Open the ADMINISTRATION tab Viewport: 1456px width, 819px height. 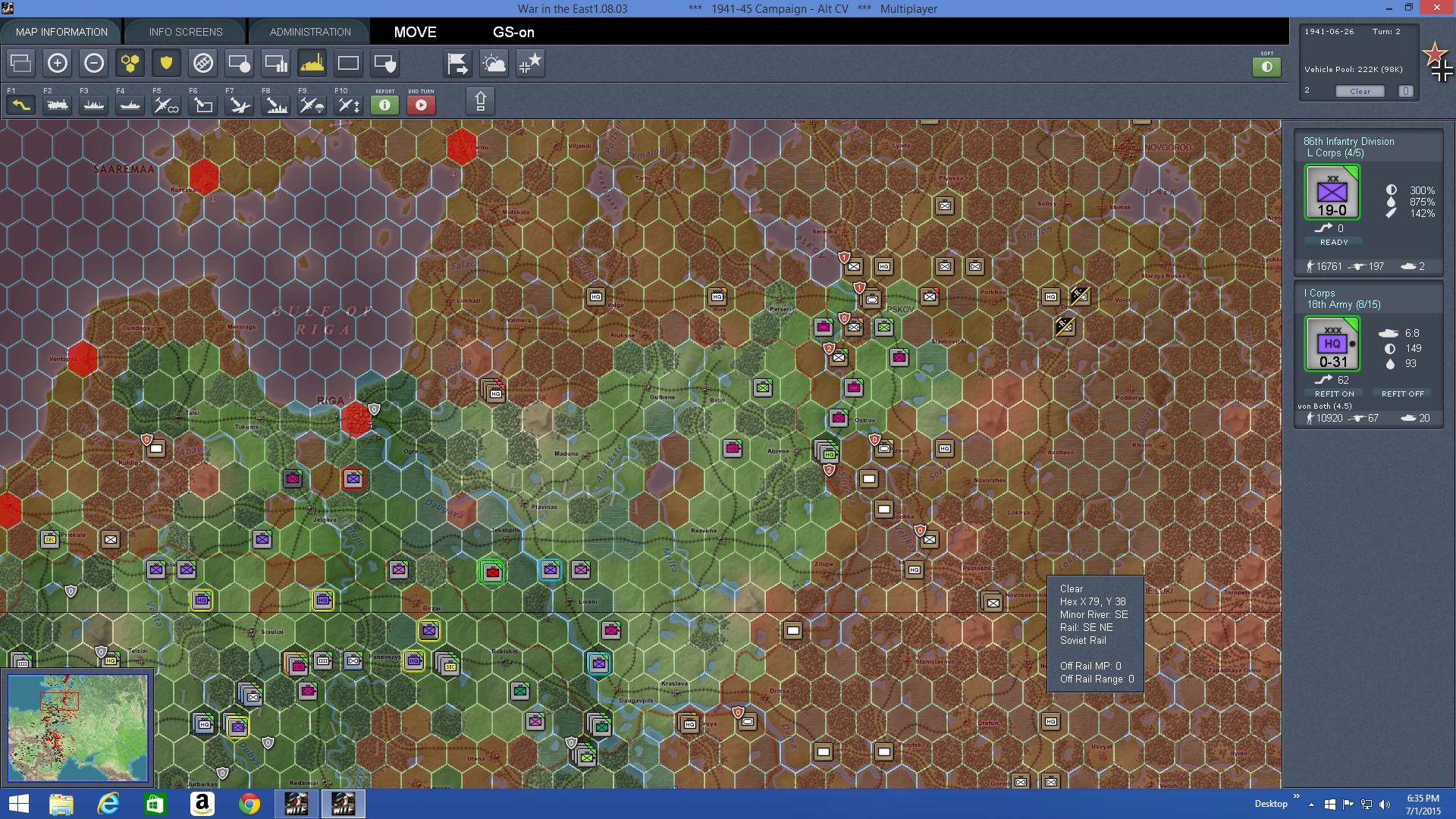pyautogui.click(x=310, y=32)
